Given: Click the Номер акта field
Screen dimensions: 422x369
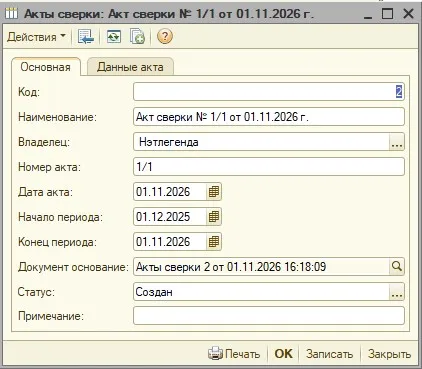Looking at the screenshot, I should click(x=269, y=167).
